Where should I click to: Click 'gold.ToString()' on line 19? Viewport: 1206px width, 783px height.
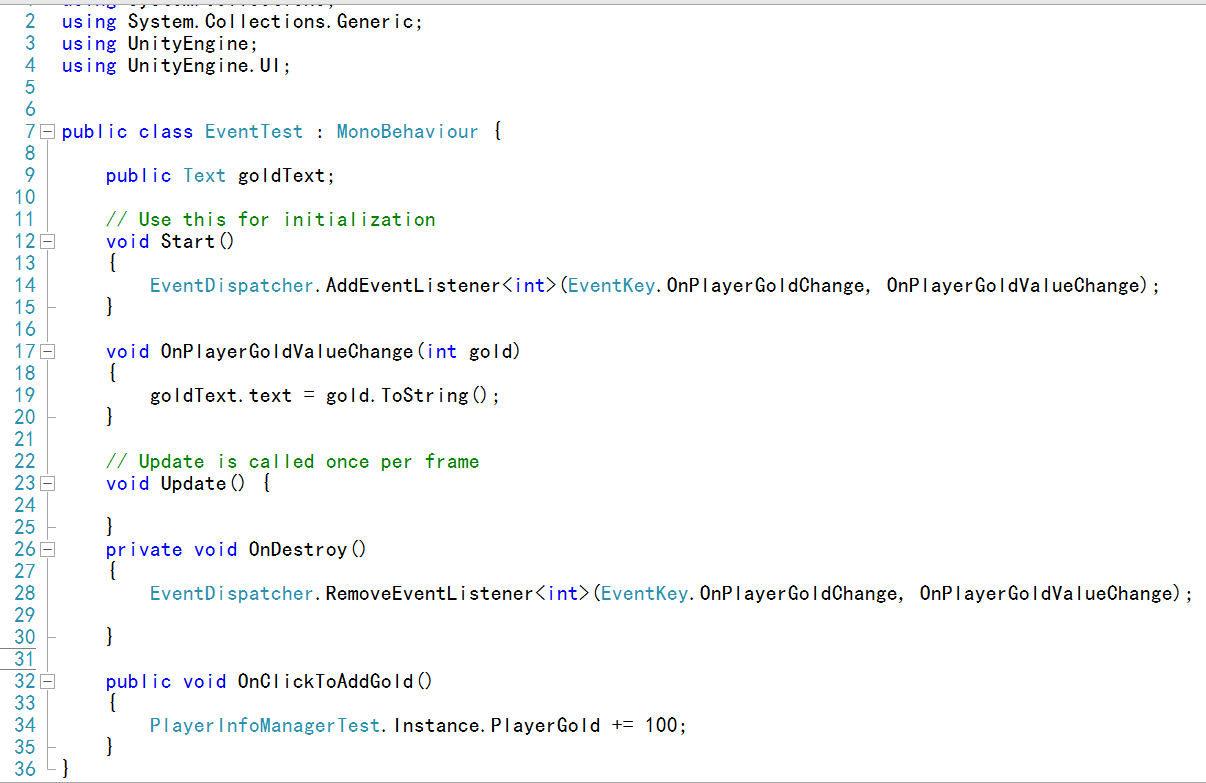pos(408,396)
